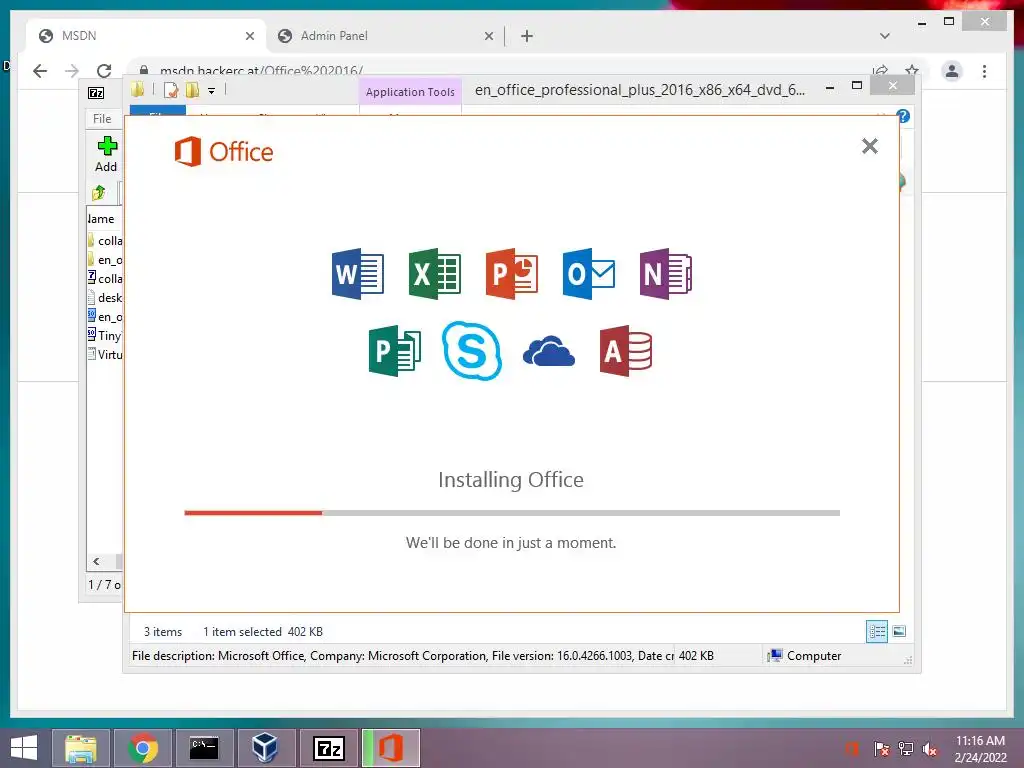Open the Windows Start menu
Screen dimensions: 1024x768
pyautogui.click(x=24, y=748)
